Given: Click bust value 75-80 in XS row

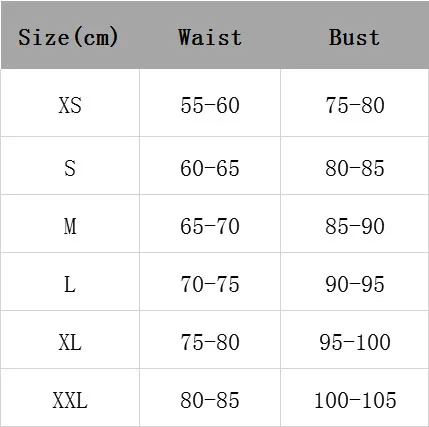Looking at the screenshot, I should point(355,105).
